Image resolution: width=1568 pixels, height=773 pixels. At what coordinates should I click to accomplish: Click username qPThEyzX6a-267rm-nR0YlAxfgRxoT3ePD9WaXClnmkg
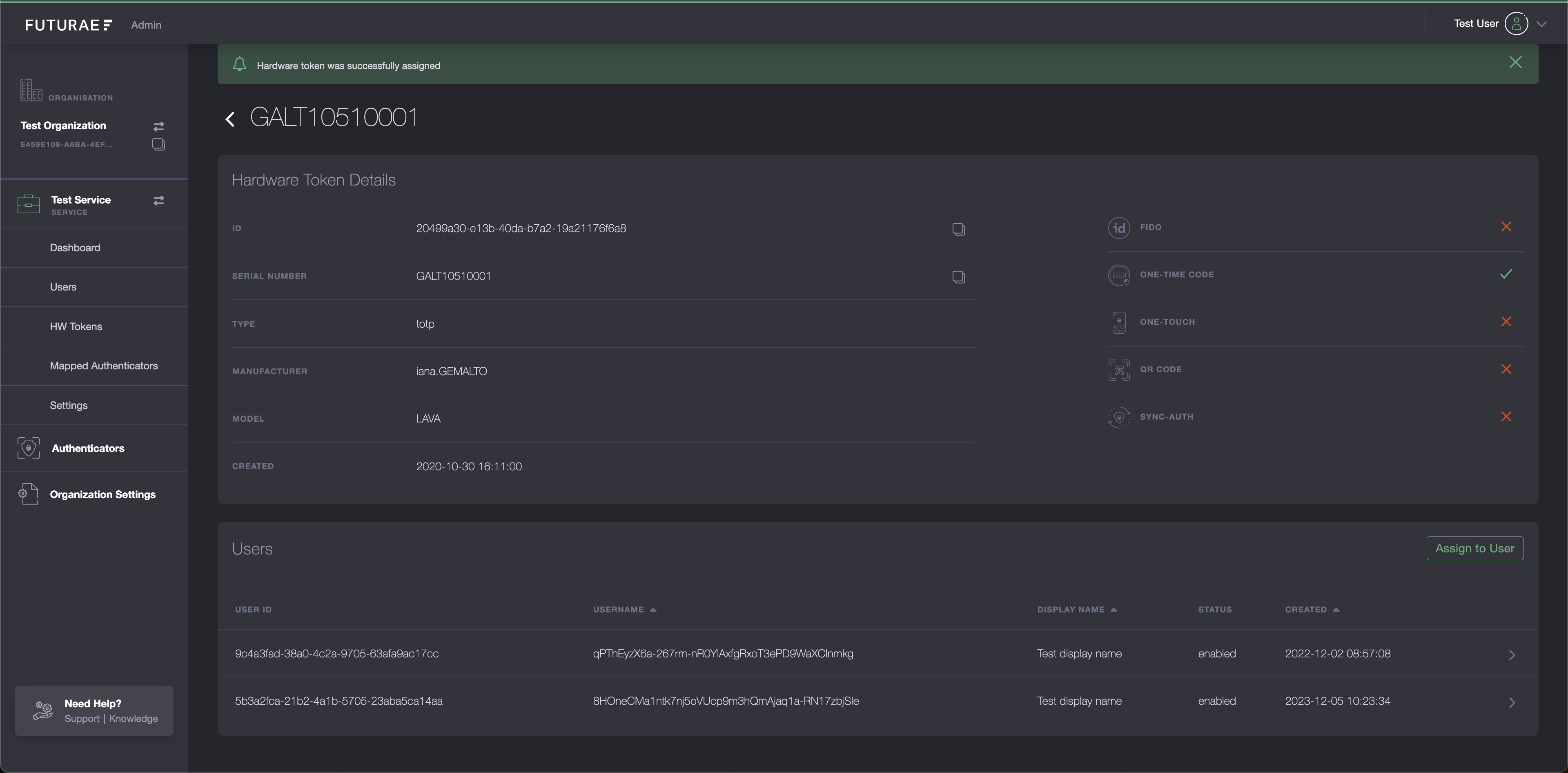click(723, 654)
